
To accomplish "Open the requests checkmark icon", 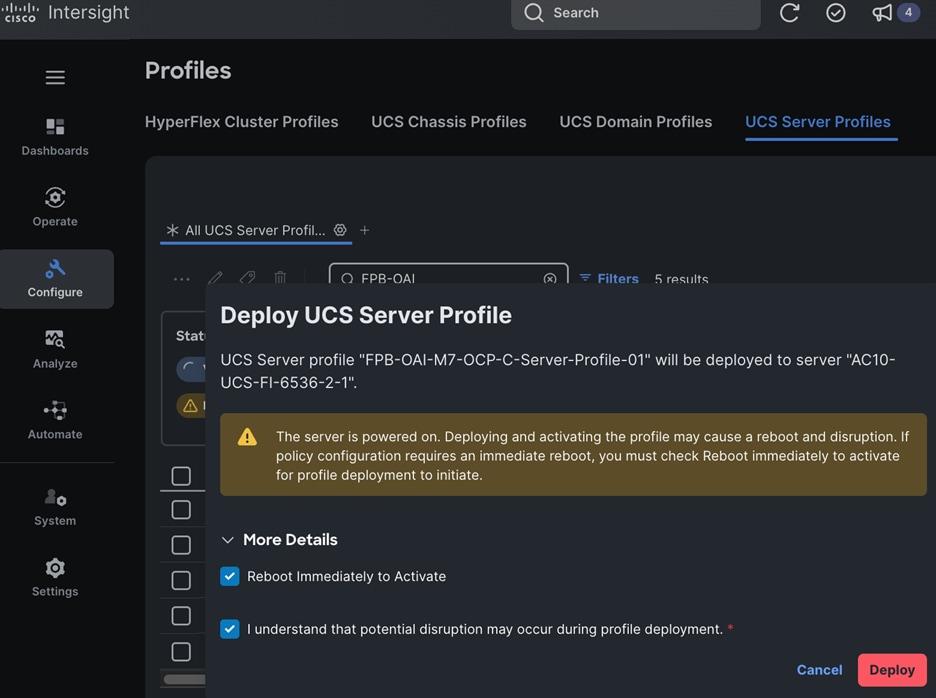I will click(835, 13).
